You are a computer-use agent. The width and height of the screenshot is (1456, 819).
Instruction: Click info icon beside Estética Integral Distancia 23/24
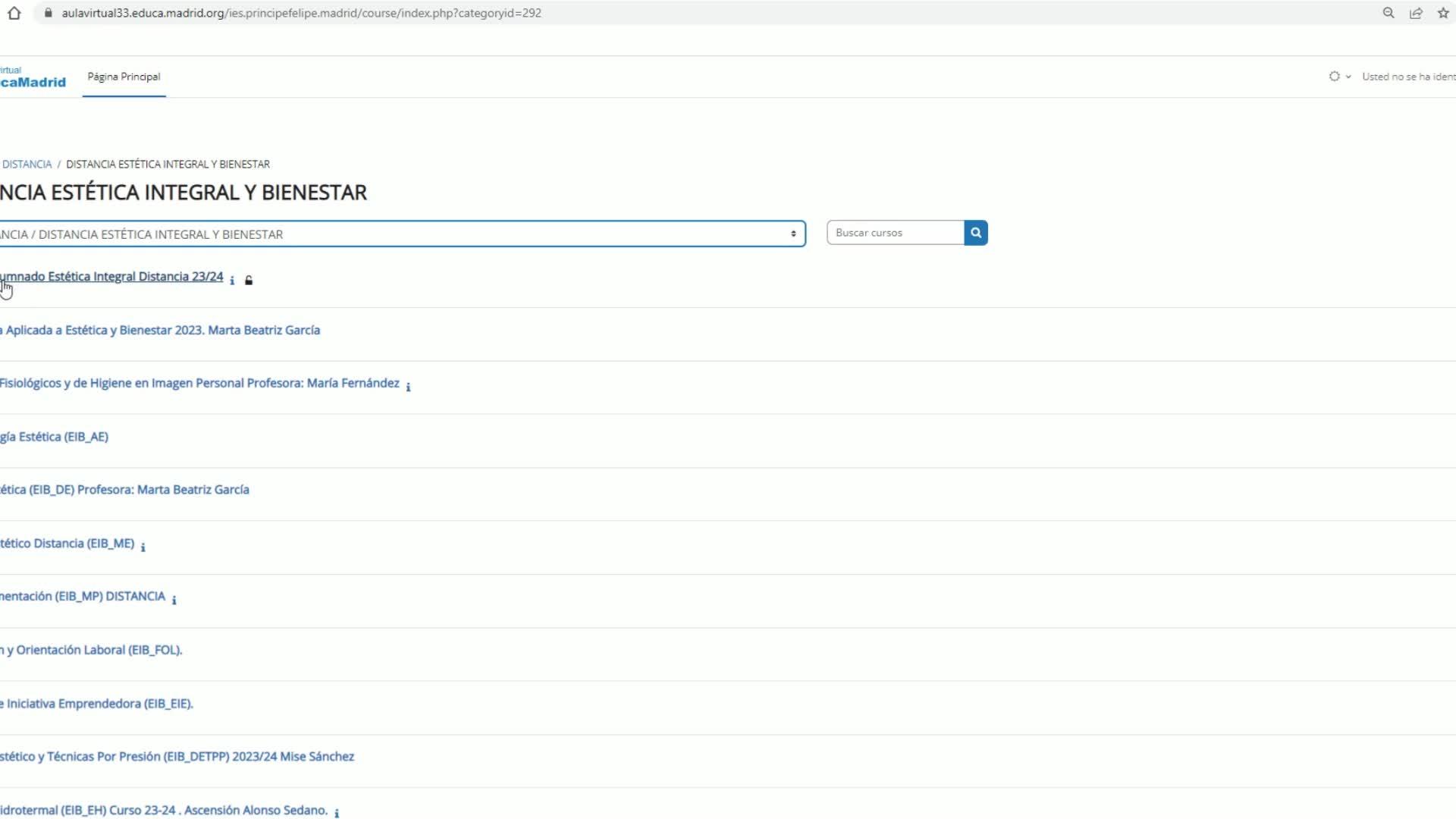click(x=232, y=281)
